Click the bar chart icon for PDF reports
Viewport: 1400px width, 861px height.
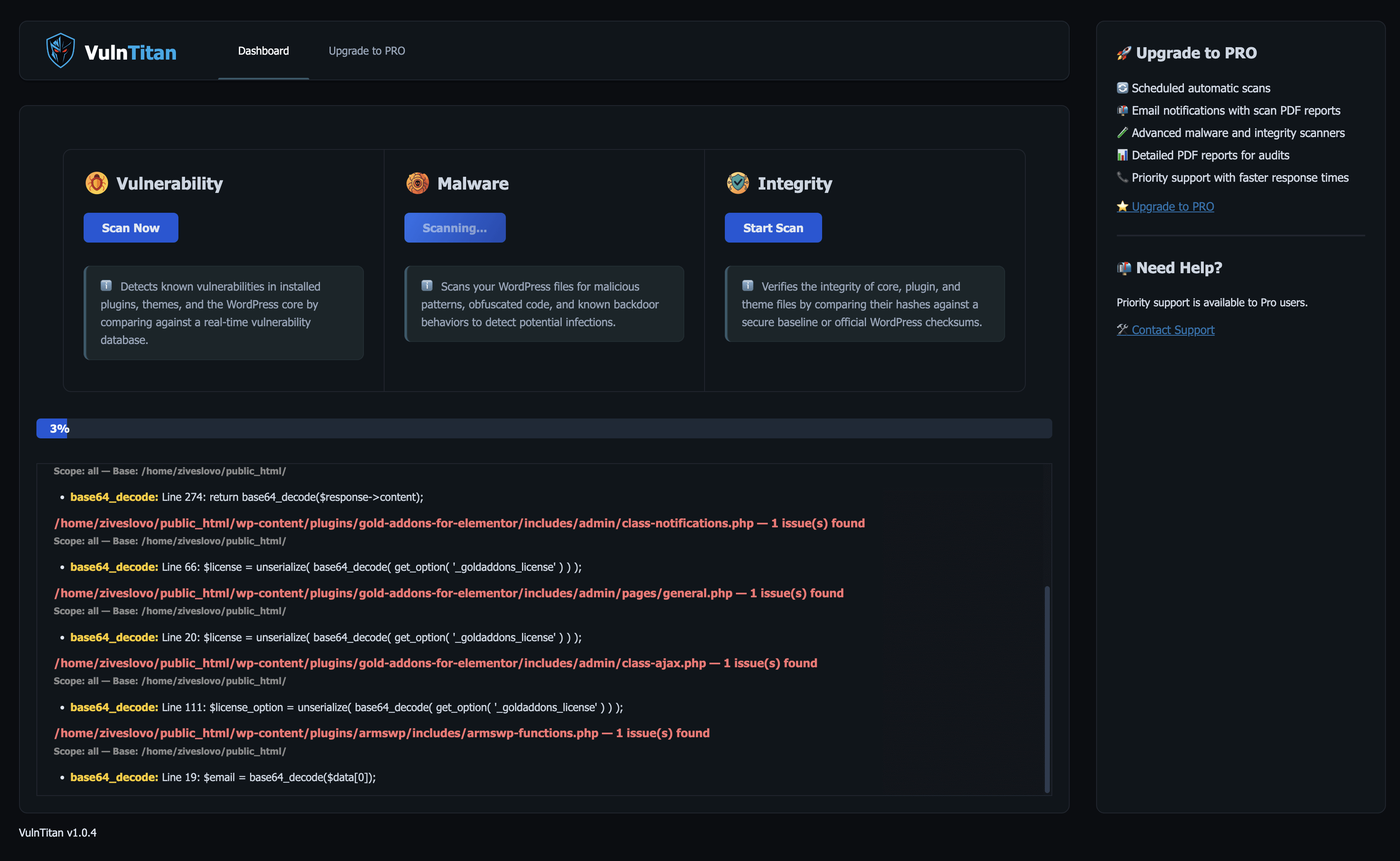pyautogui.click(x=1122, y=155)
